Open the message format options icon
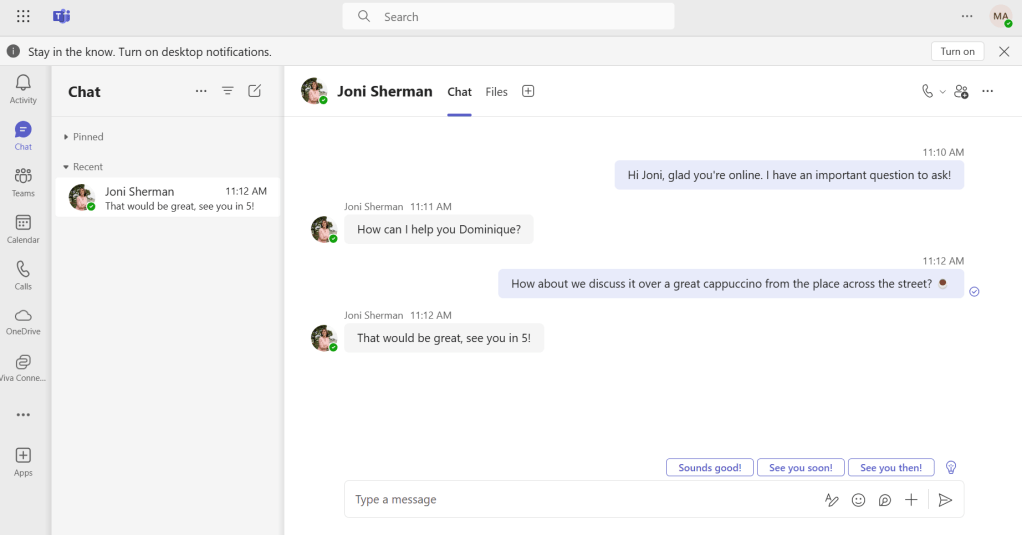 coord(831,500)
